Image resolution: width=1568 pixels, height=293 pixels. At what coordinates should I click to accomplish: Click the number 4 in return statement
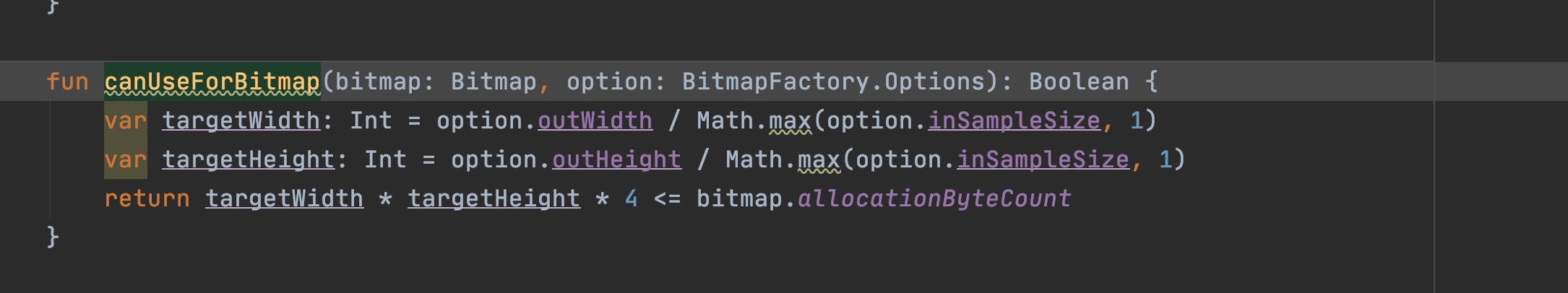click(631, 198)
